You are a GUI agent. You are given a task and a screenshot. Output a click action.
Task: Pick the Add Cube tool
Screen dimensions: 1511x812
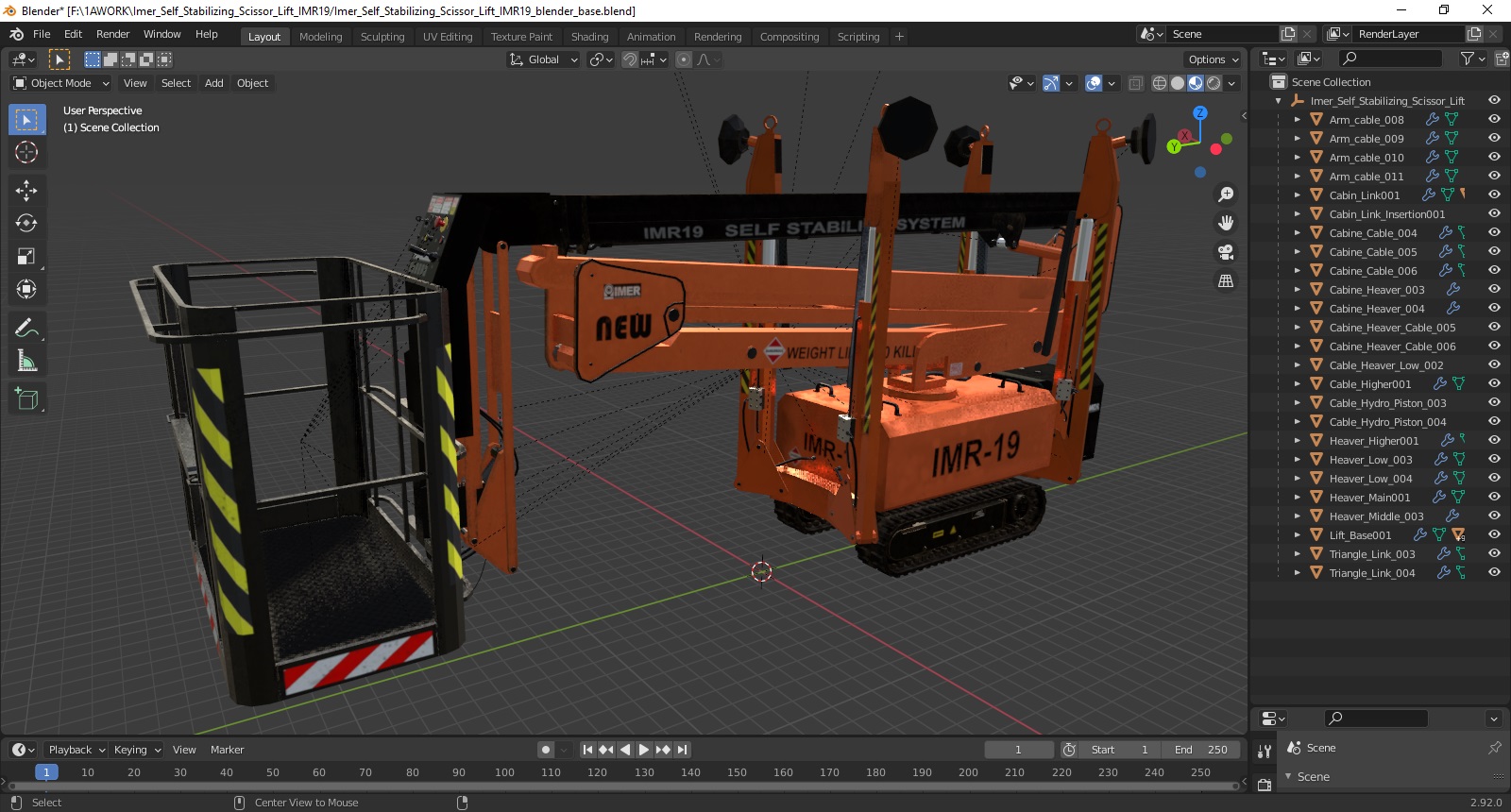(x=26, y=399)
